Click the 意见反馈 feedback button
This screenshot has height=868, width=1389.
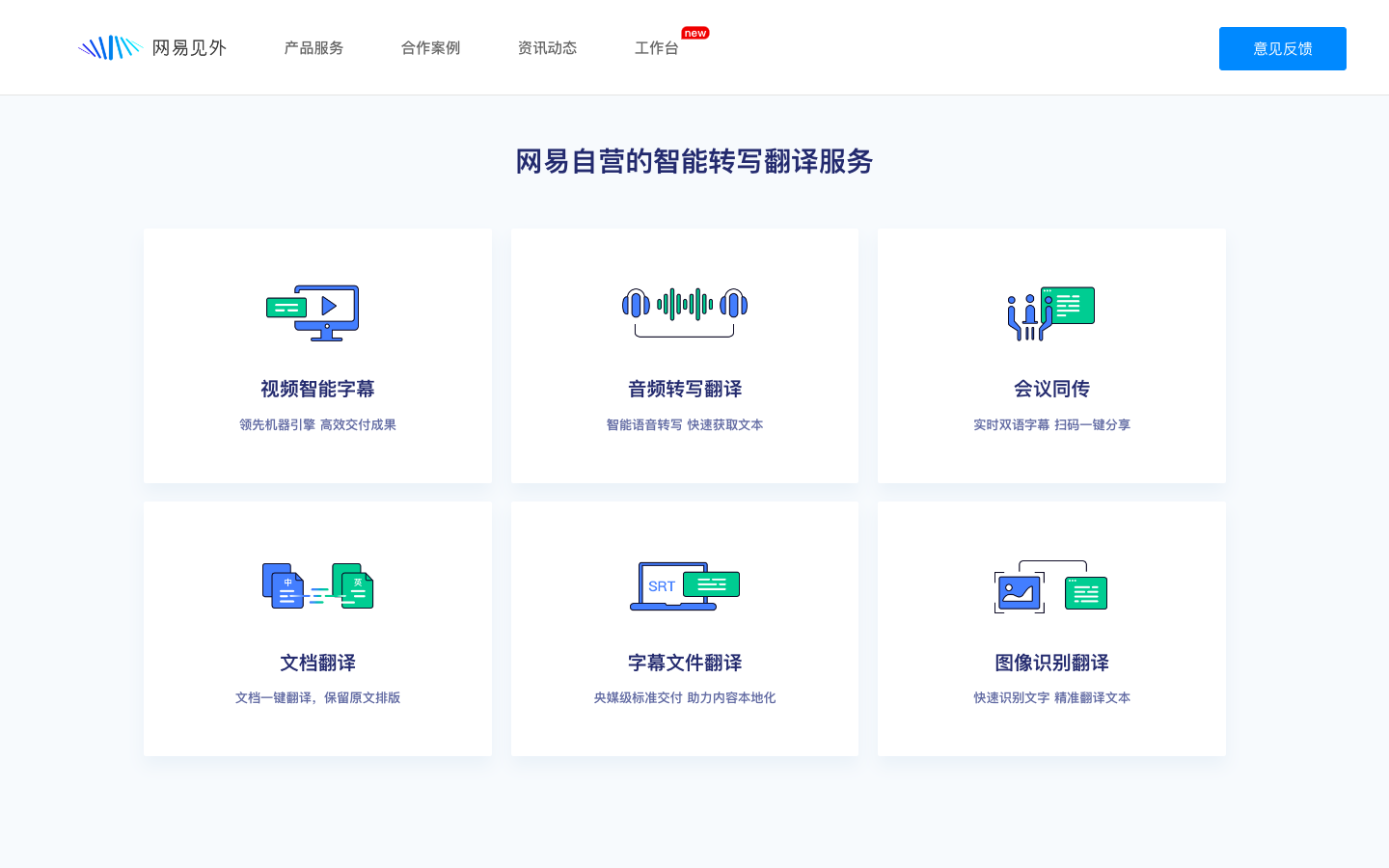(1282, 48)
